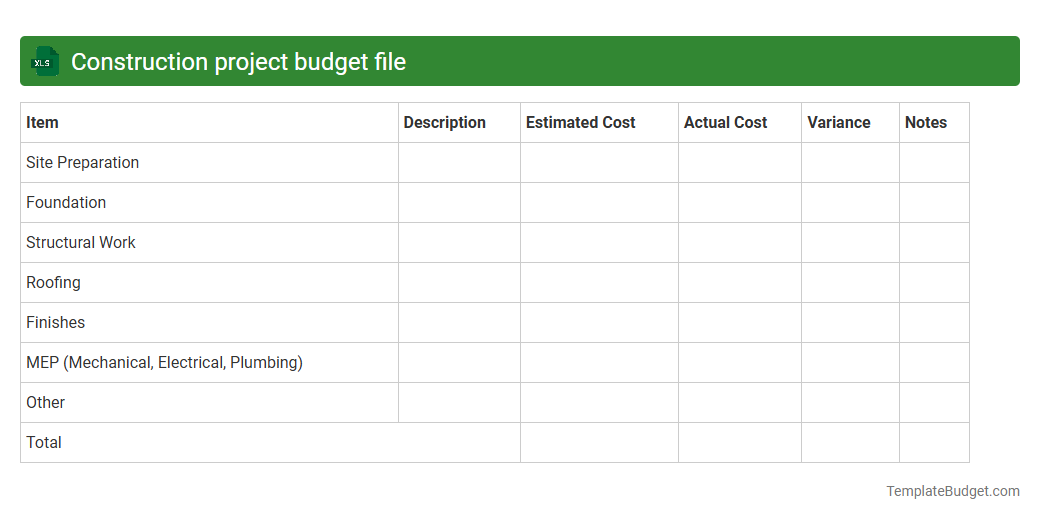
Task: Select Estimated Cost cell in Total row
Action: point(600,442)
